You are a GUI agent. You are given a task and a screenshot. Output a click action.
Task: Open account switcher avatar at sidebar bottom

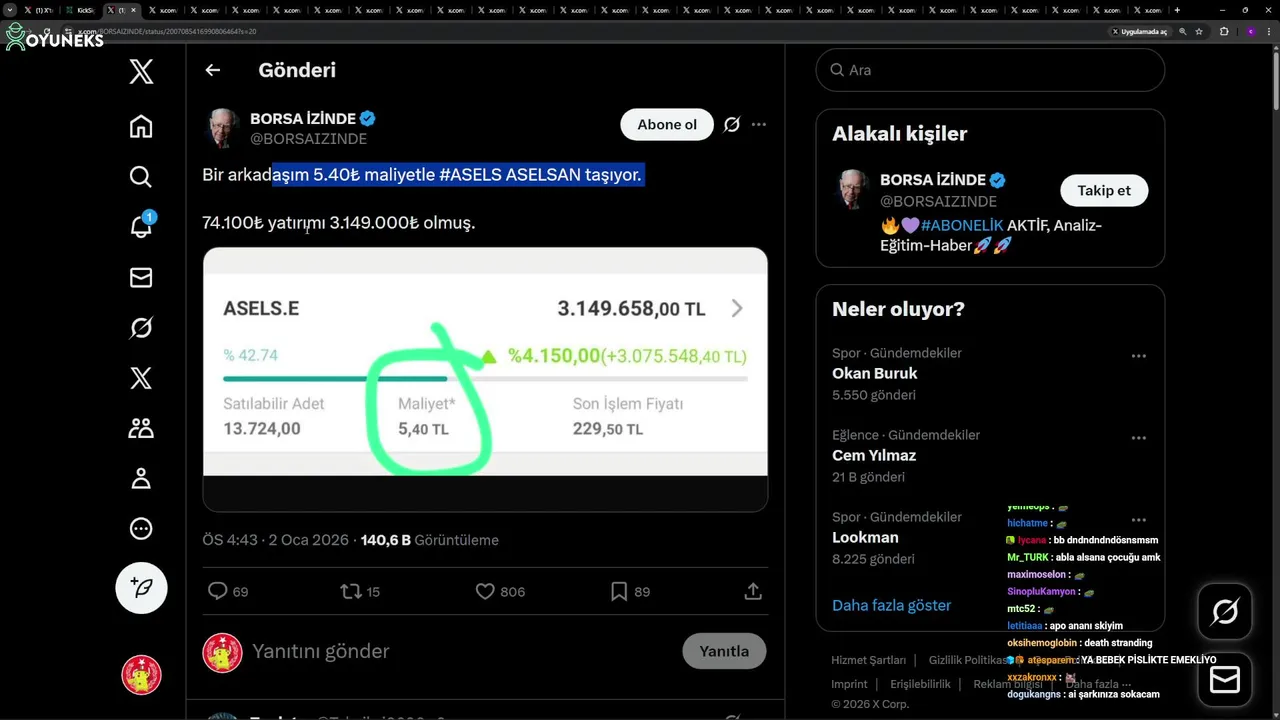tap(141, 675)
